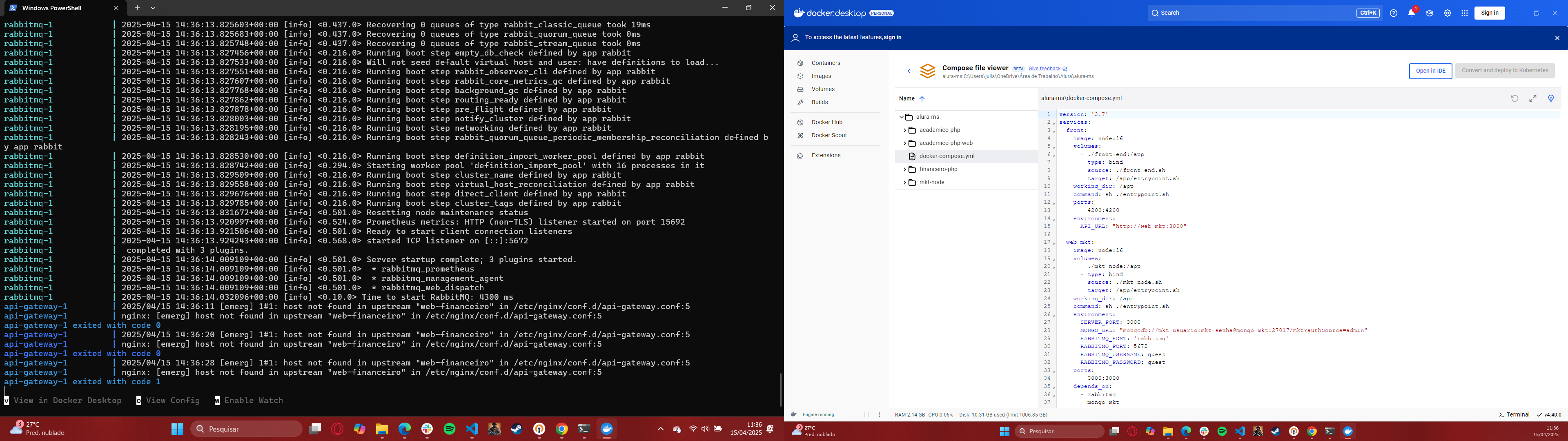Open volume control in system tray

click(x=705, y=429)
